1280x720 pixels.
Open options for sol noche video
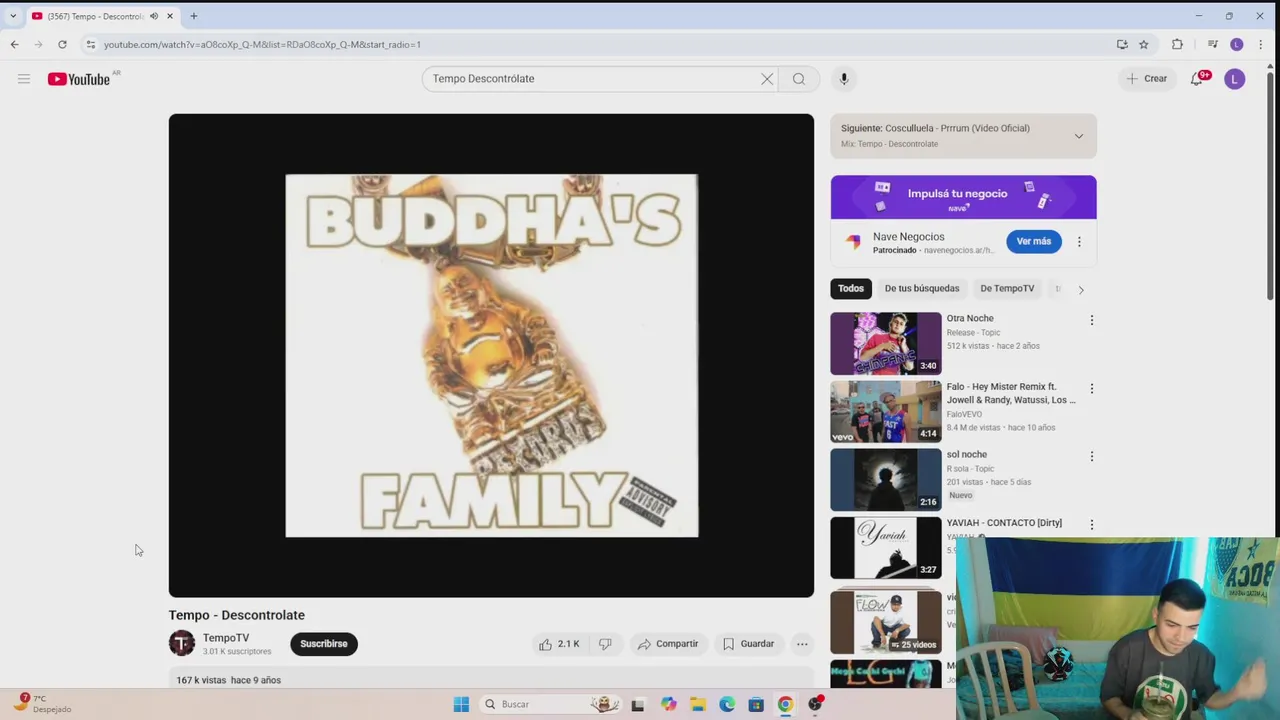click(1092, 456)
